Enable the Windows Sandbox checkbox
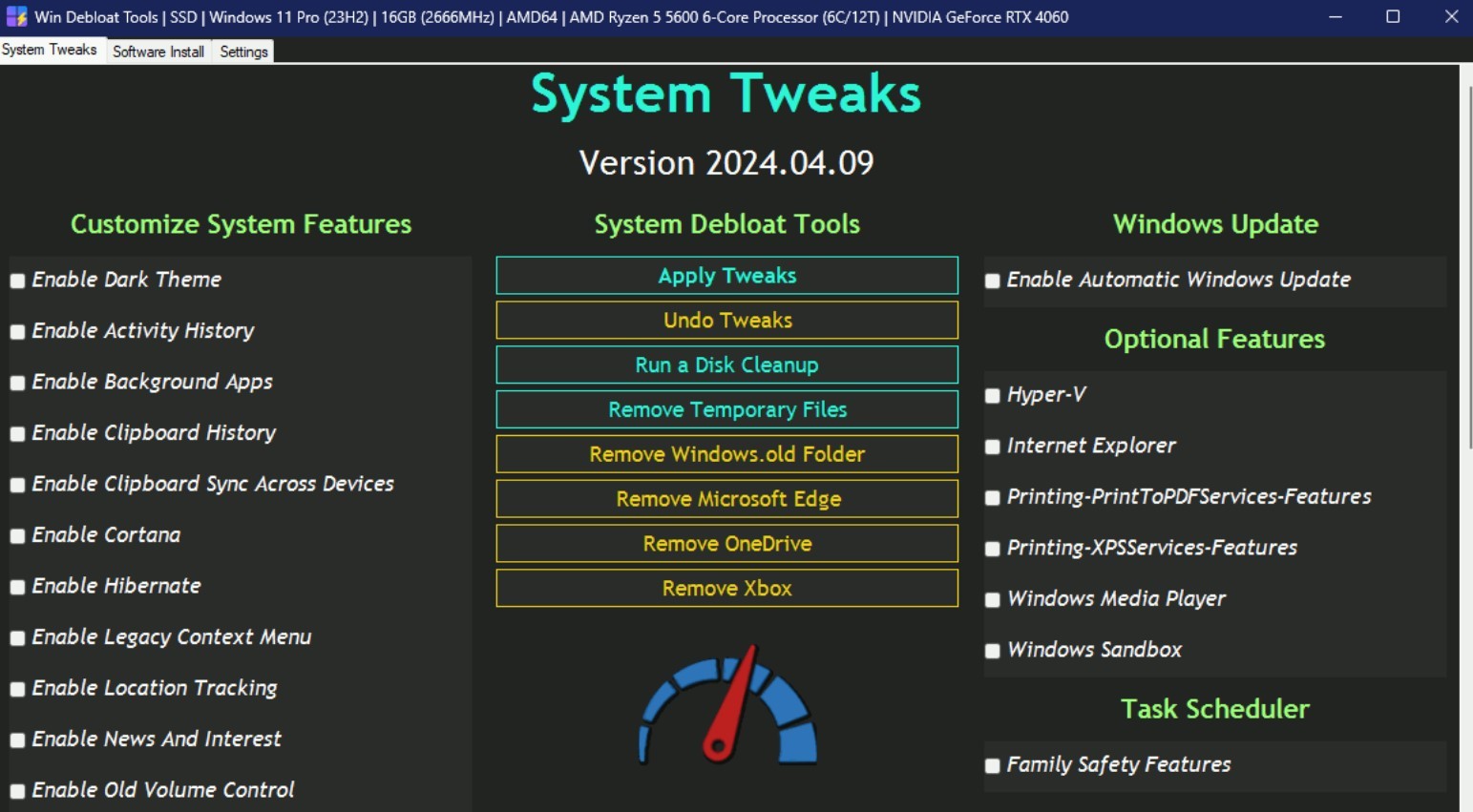 click(993, 651)
